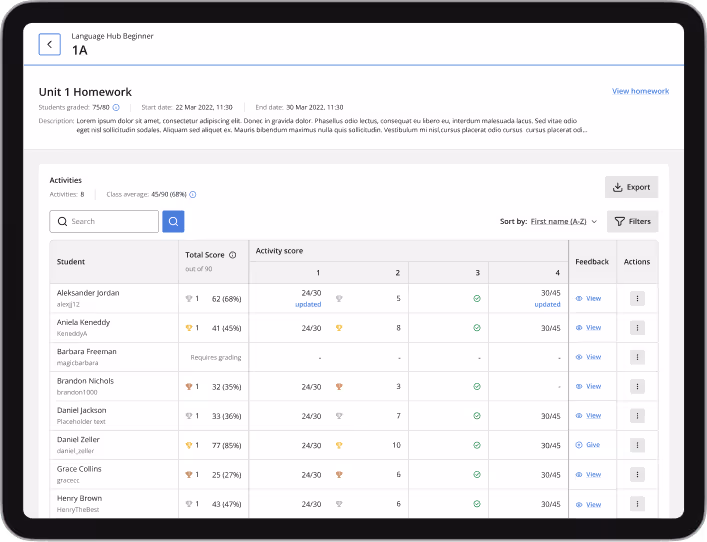This screenshot has width=707, height=542.
Task: Click Henry Brown's green check in activity 3
Action: click(477, 504)
